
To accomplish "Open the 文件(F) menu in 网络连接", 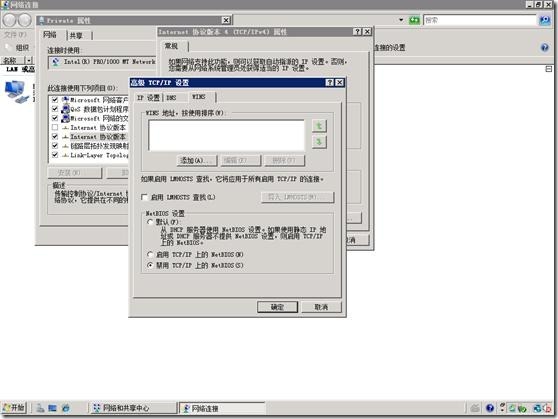I will point(16,35).
